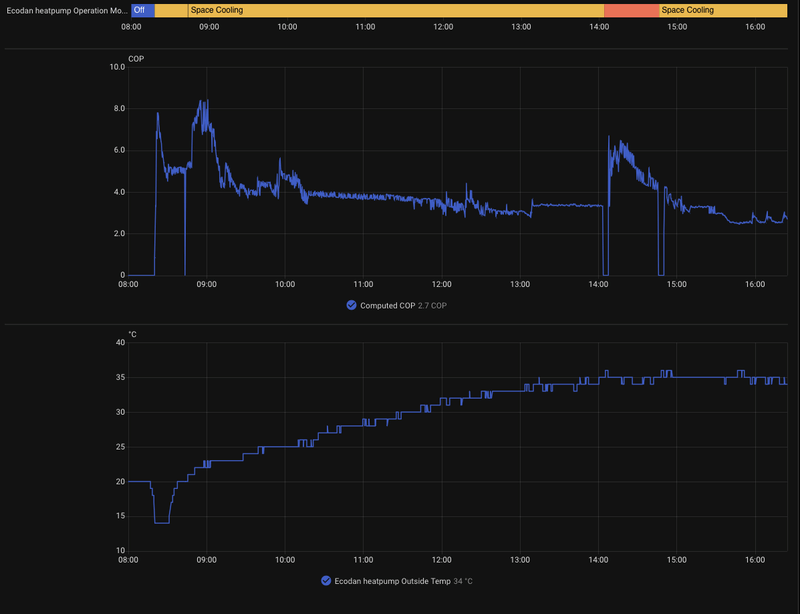Click the 30 y-axis label on temperature chart
This screenshot has height=614, width=800.
point(120,412)
